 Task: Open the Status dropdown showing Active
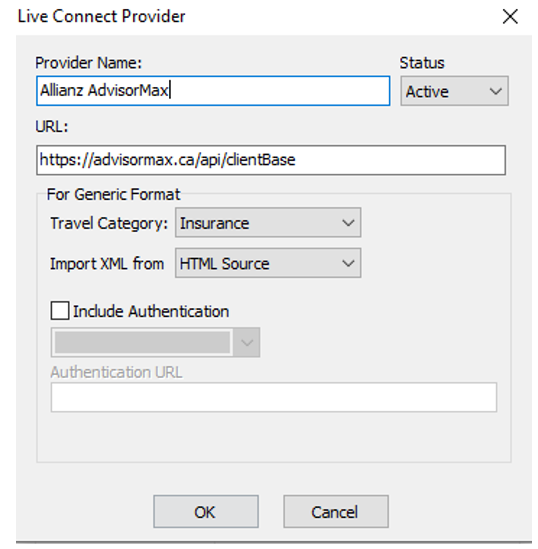454,91
